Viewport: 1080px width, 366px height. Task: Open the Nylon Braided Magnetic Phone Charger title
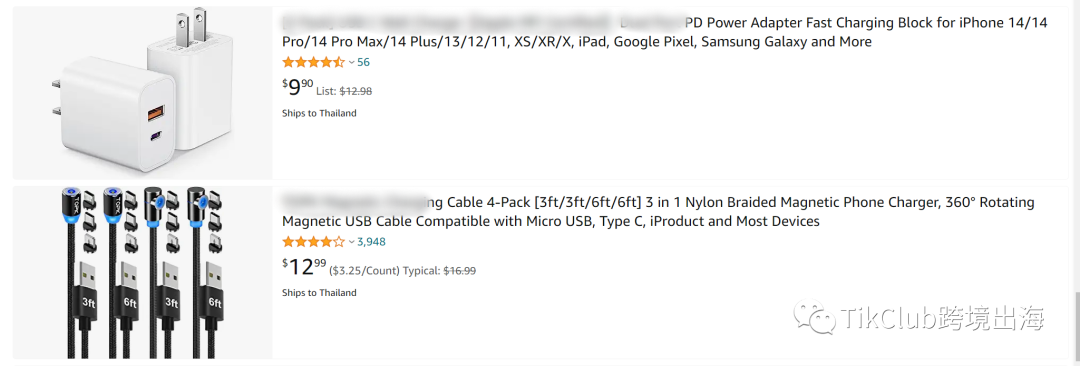coord(658,212)
